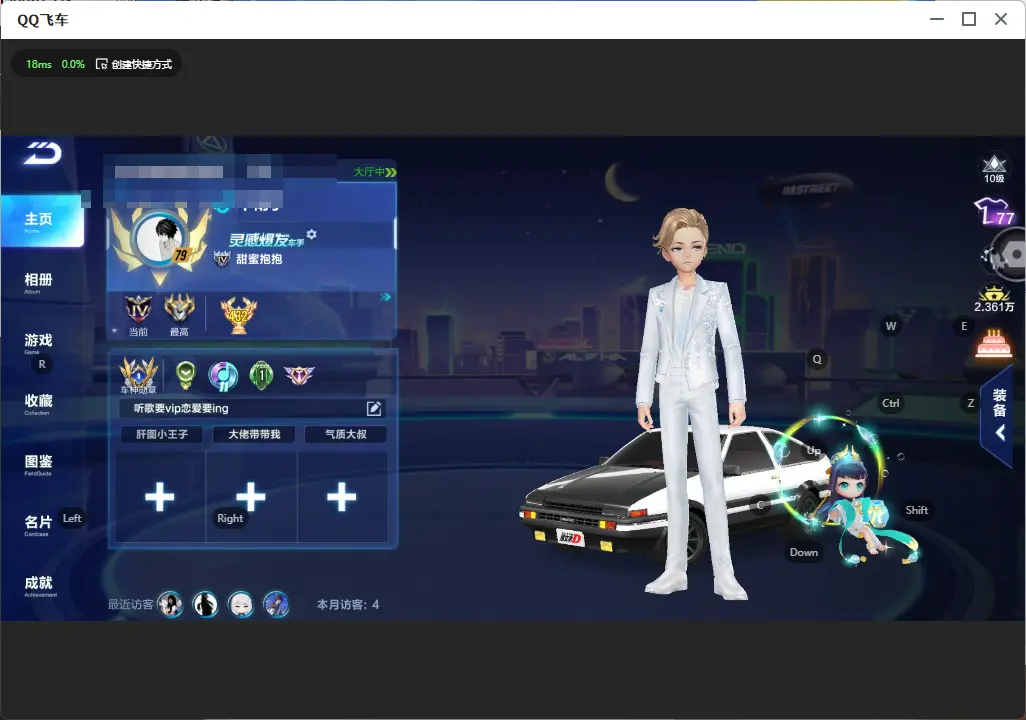Screen dimensions: 1026x720
Task: Click the 甜蜜抱抱 title text
Action: [259, 259]
